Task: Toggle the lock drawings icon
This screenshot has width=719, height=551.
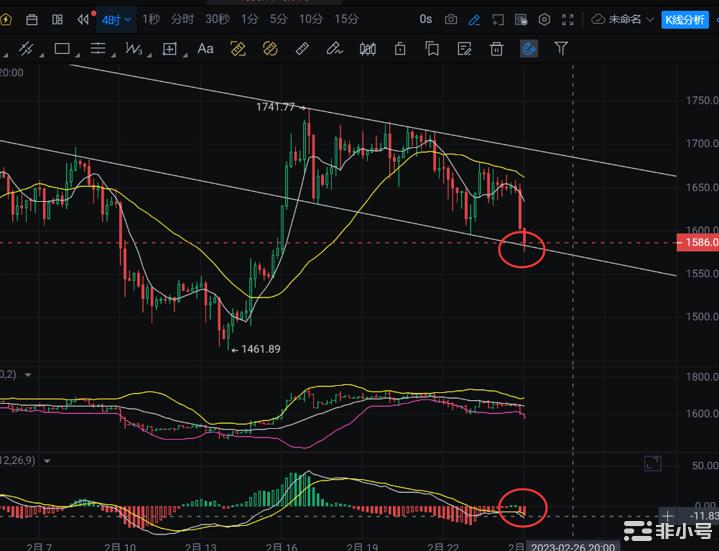Action: pyautogui.click(x=400, y=49)
